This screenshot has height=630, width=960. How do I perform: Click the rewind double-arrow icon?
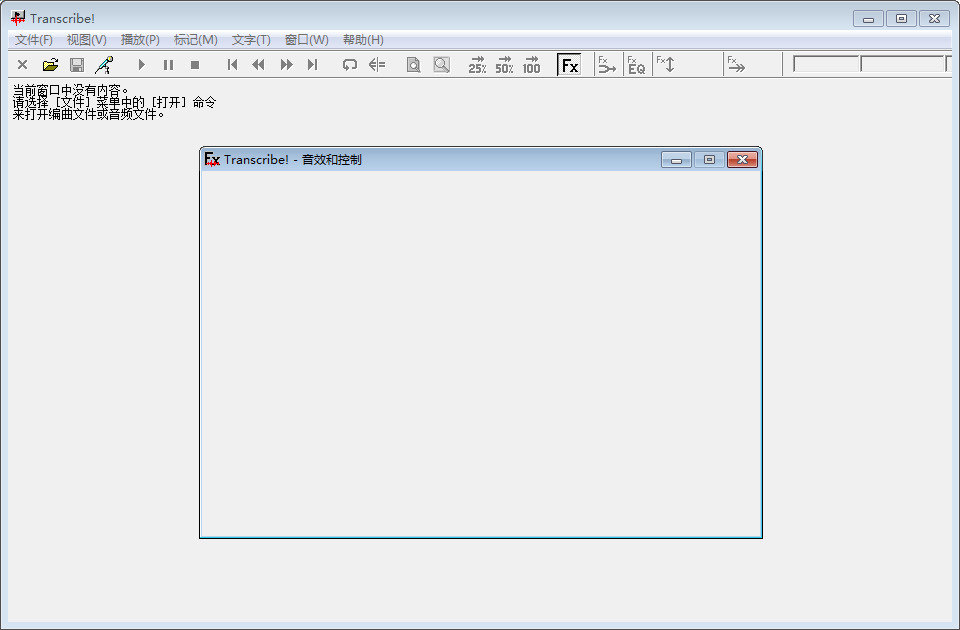pyautogui.click(x=258, y=64)
